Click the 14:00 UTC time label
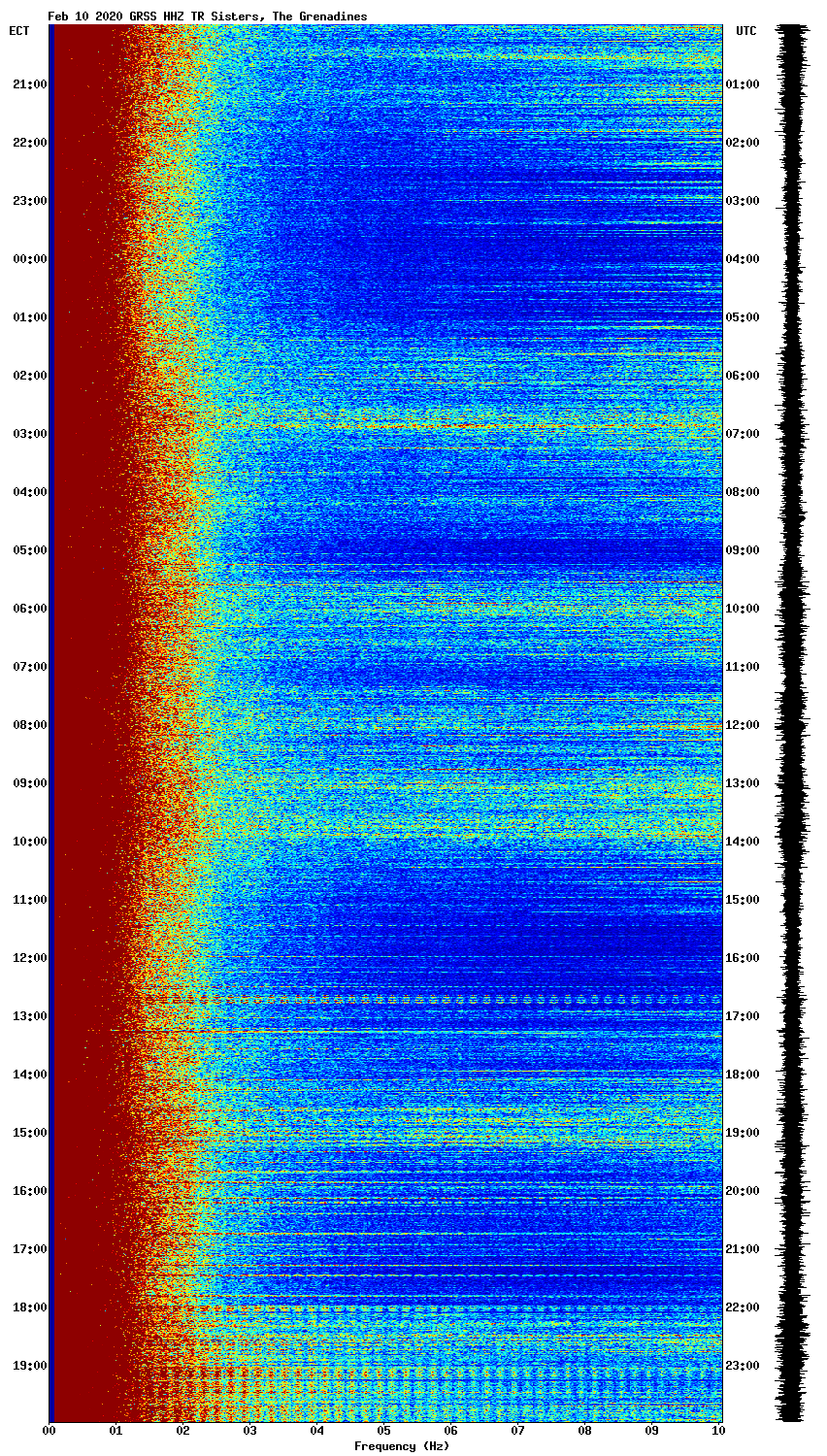Screen dimensions: 827x1456 pyautogui.click(x=743, y=842)
